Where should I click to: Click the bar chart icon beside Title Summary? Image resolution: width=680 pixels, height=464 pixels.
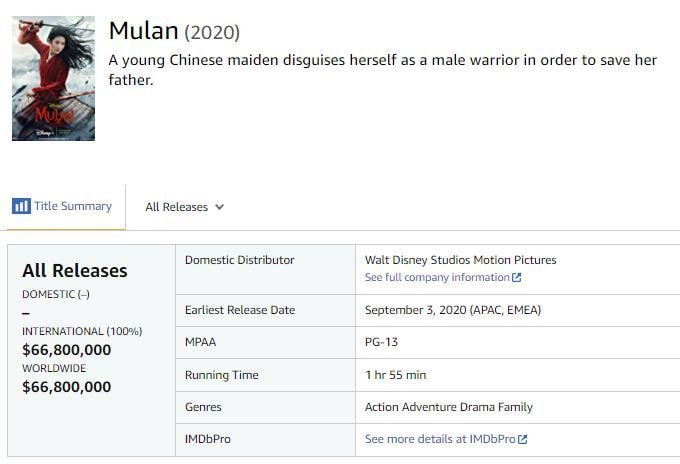click(x=21, y=206)
